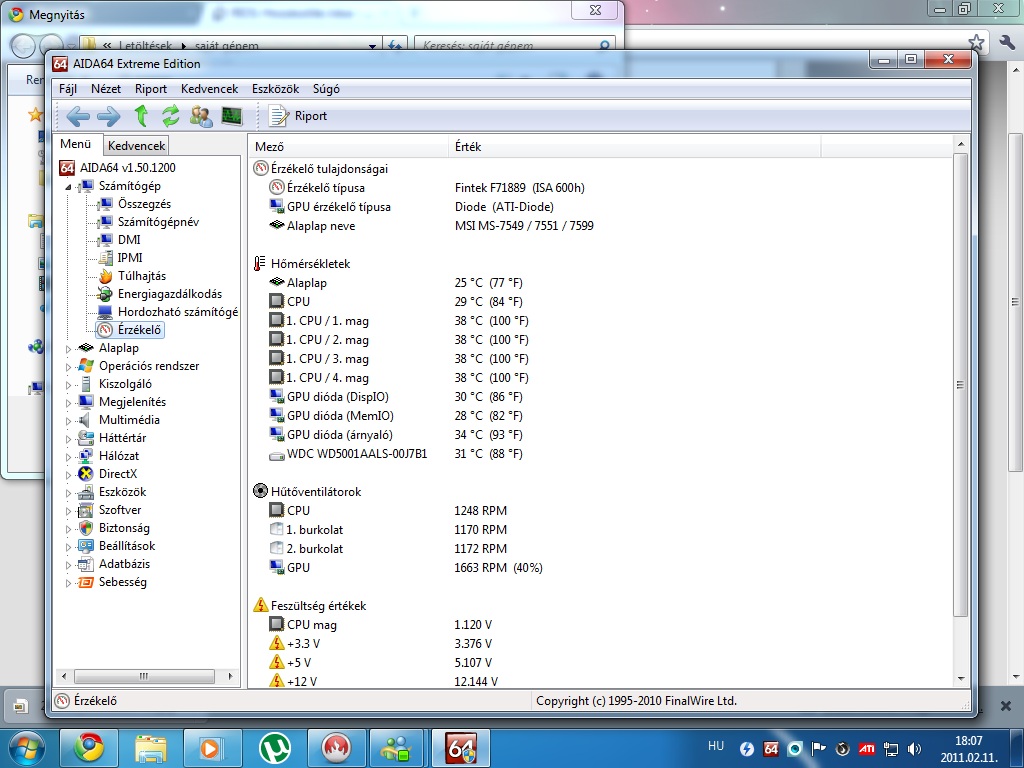Select Hordozható számítógép tree item
The width and height of the screenshot is (1024, 768).
pyautogui.click(x=178, y=312)
